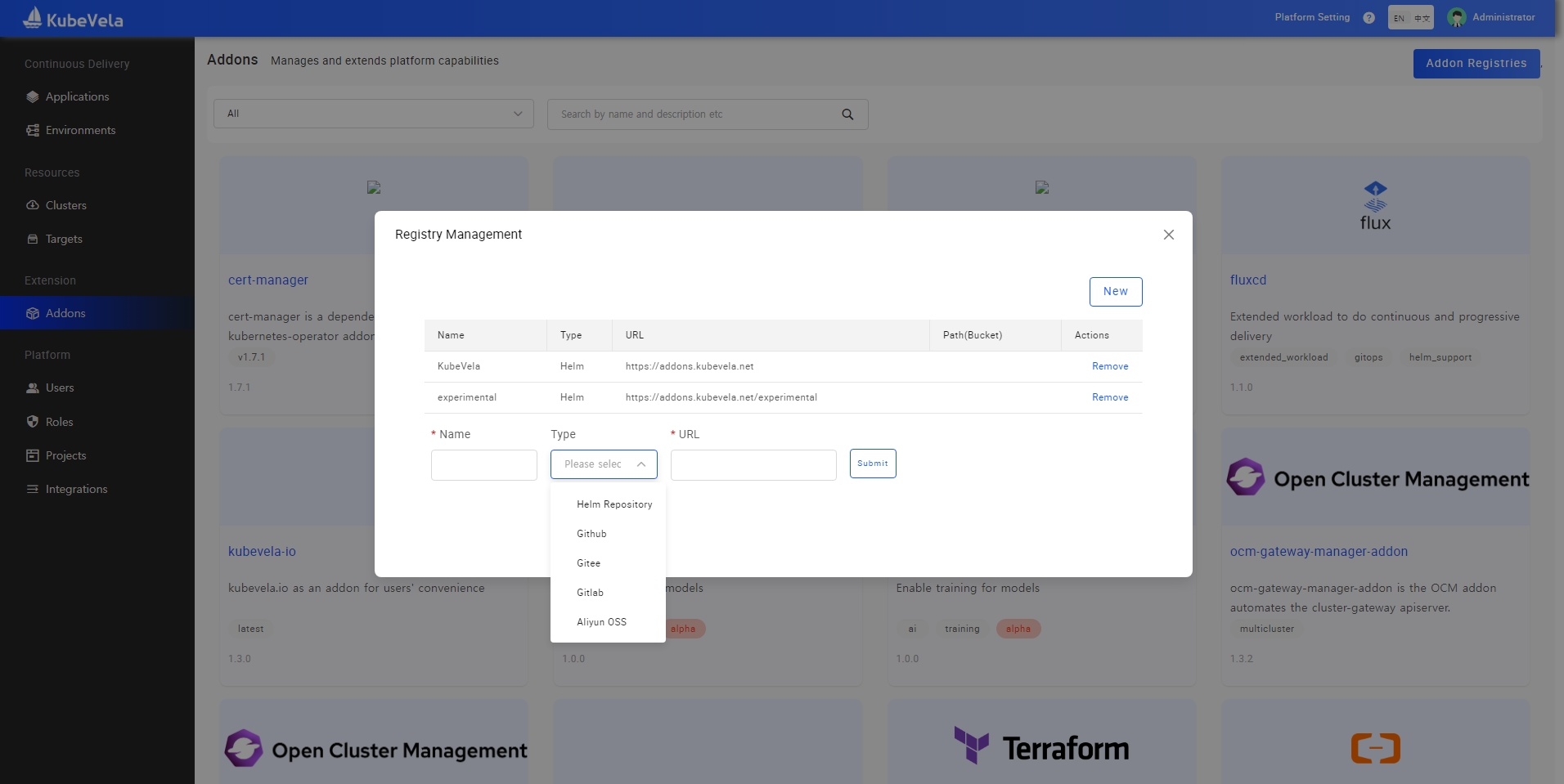Switch language to Chinese

[1422, 18]
